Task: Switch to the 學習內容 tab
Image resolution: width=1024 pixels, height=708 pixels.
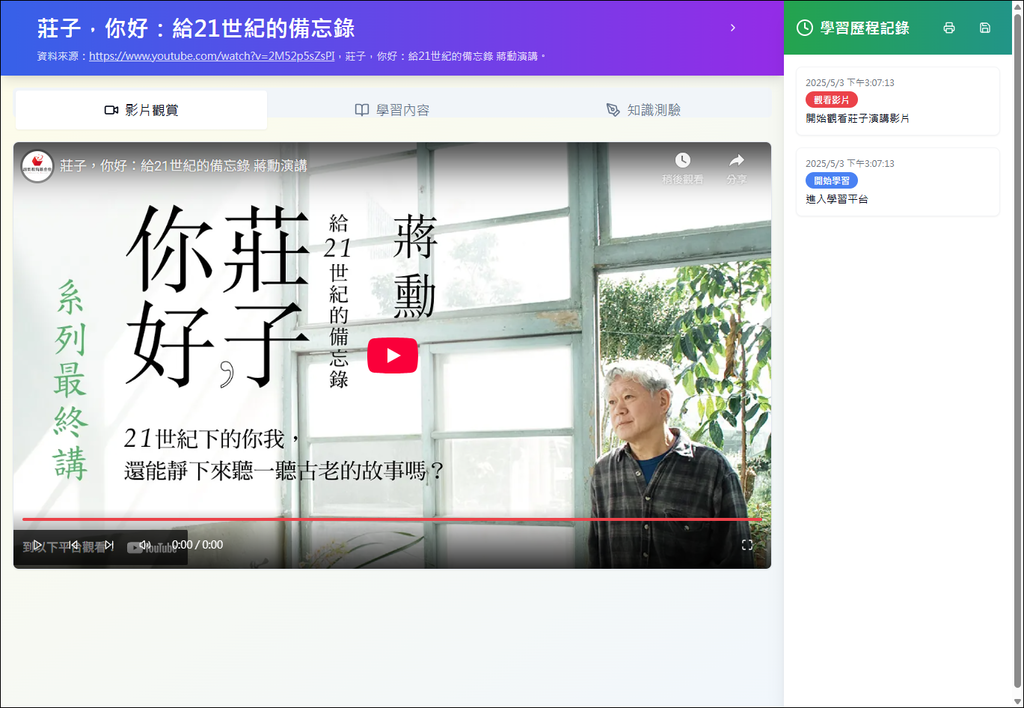Action: tap(392, 110)
